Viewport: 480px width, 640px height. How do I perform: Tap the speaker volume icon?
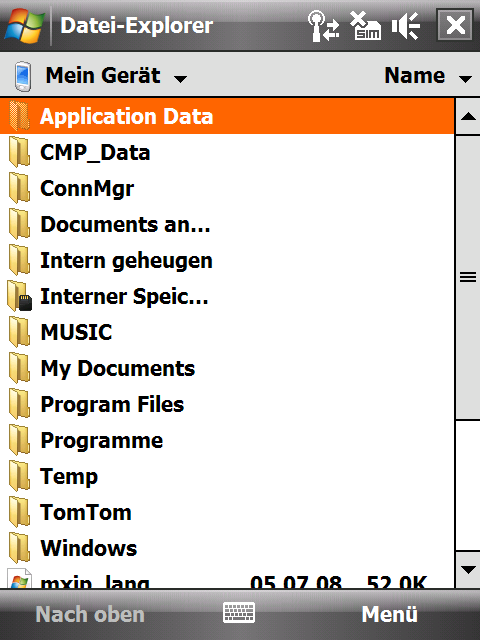click(x=406, y=26)
